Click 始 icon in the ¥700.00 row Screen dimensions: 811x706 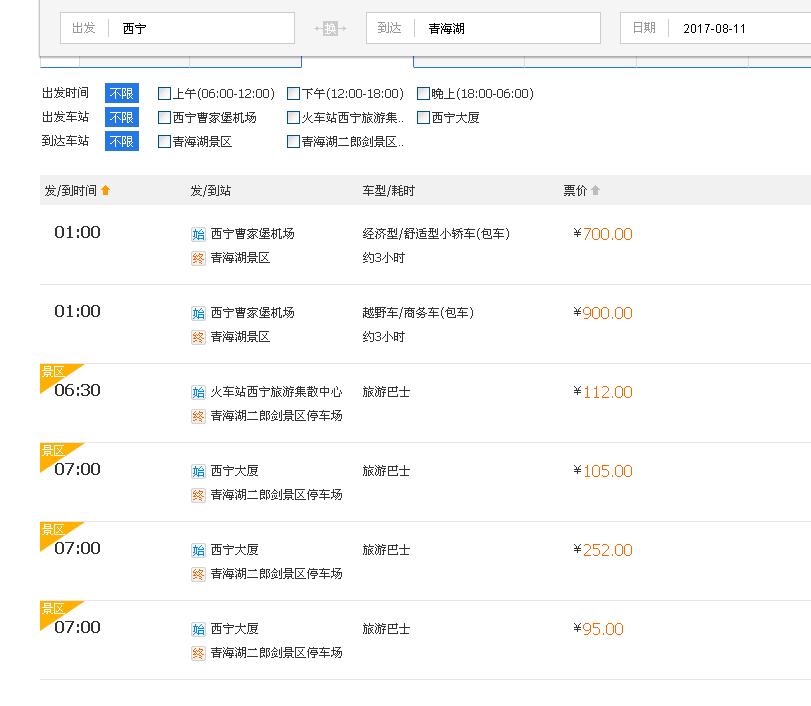pos(198,234)
